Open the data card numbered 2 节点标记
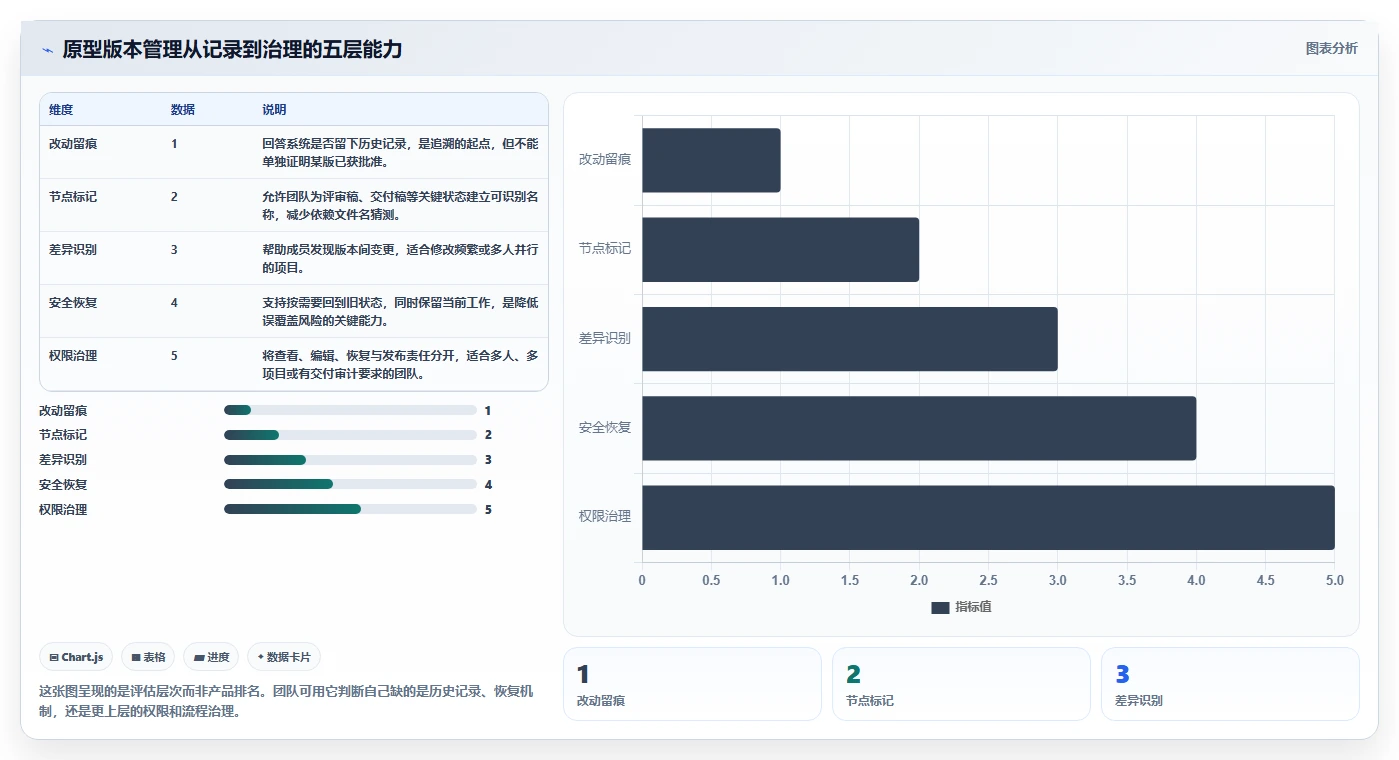The image size is (1399, 760). [x=961, y=684]
